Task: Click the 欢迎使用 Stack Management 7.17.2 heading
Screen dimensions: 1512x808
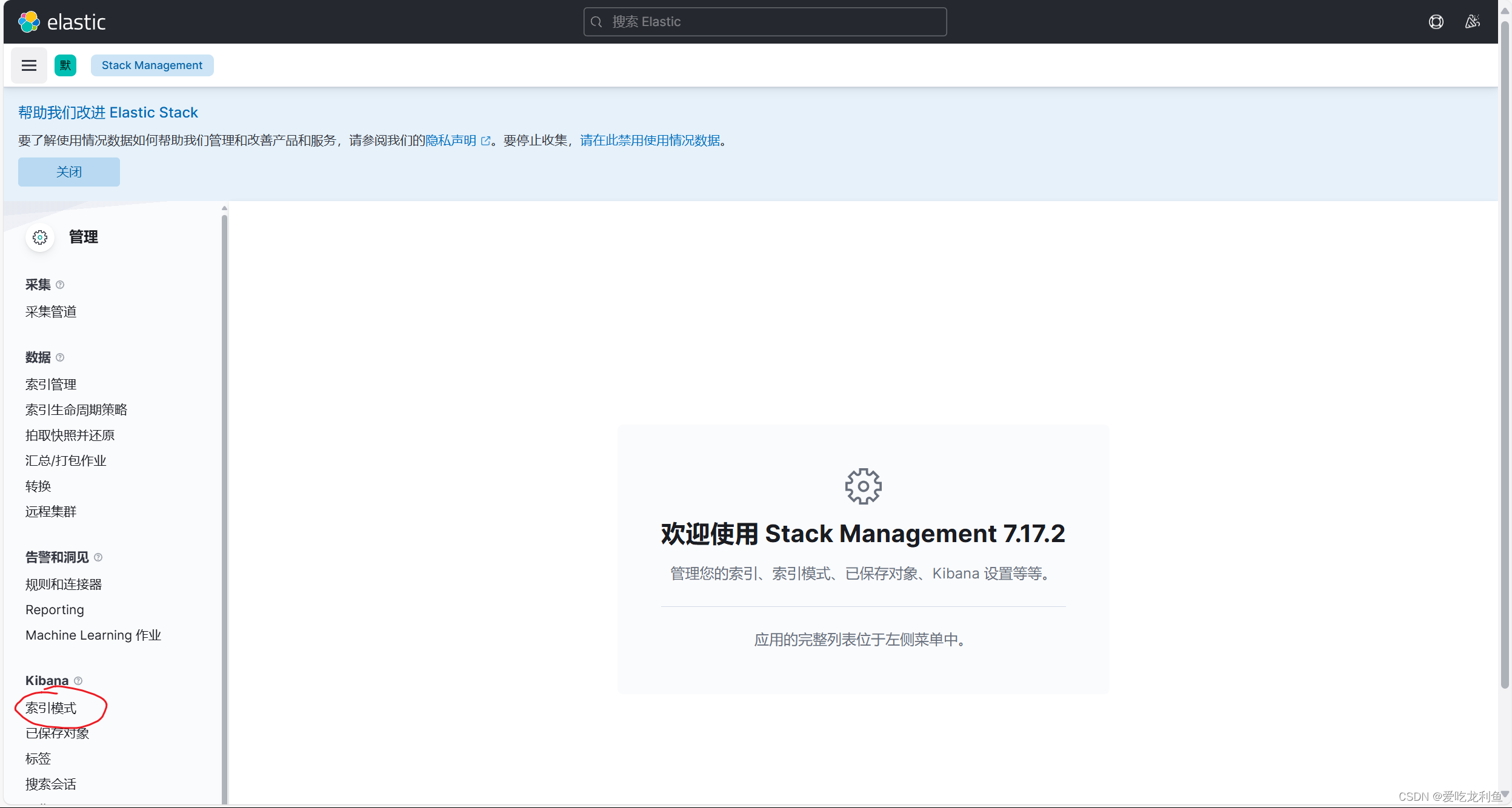Action: (863, 534)
